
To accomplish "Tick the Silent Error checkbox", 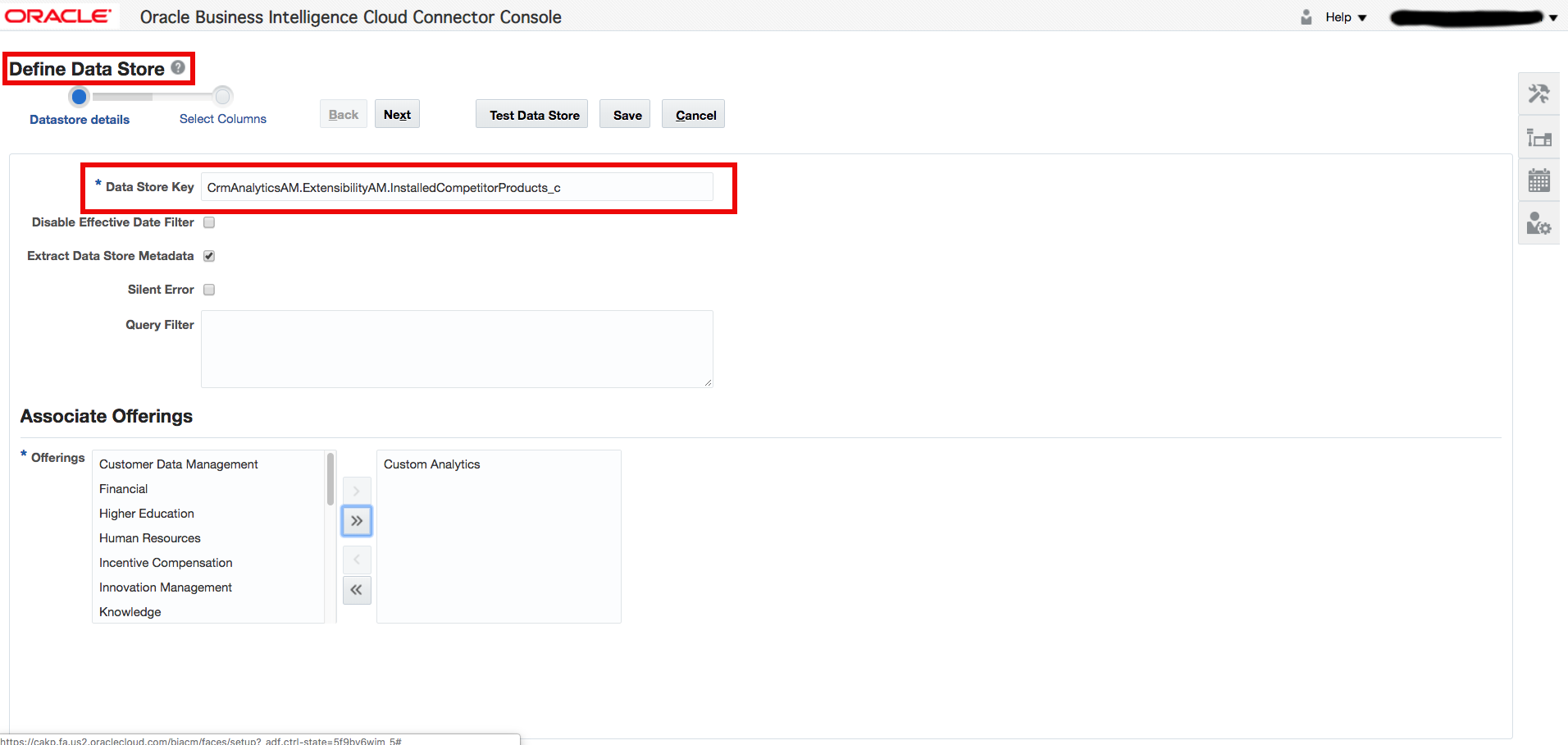I will (x=209, y=290).
